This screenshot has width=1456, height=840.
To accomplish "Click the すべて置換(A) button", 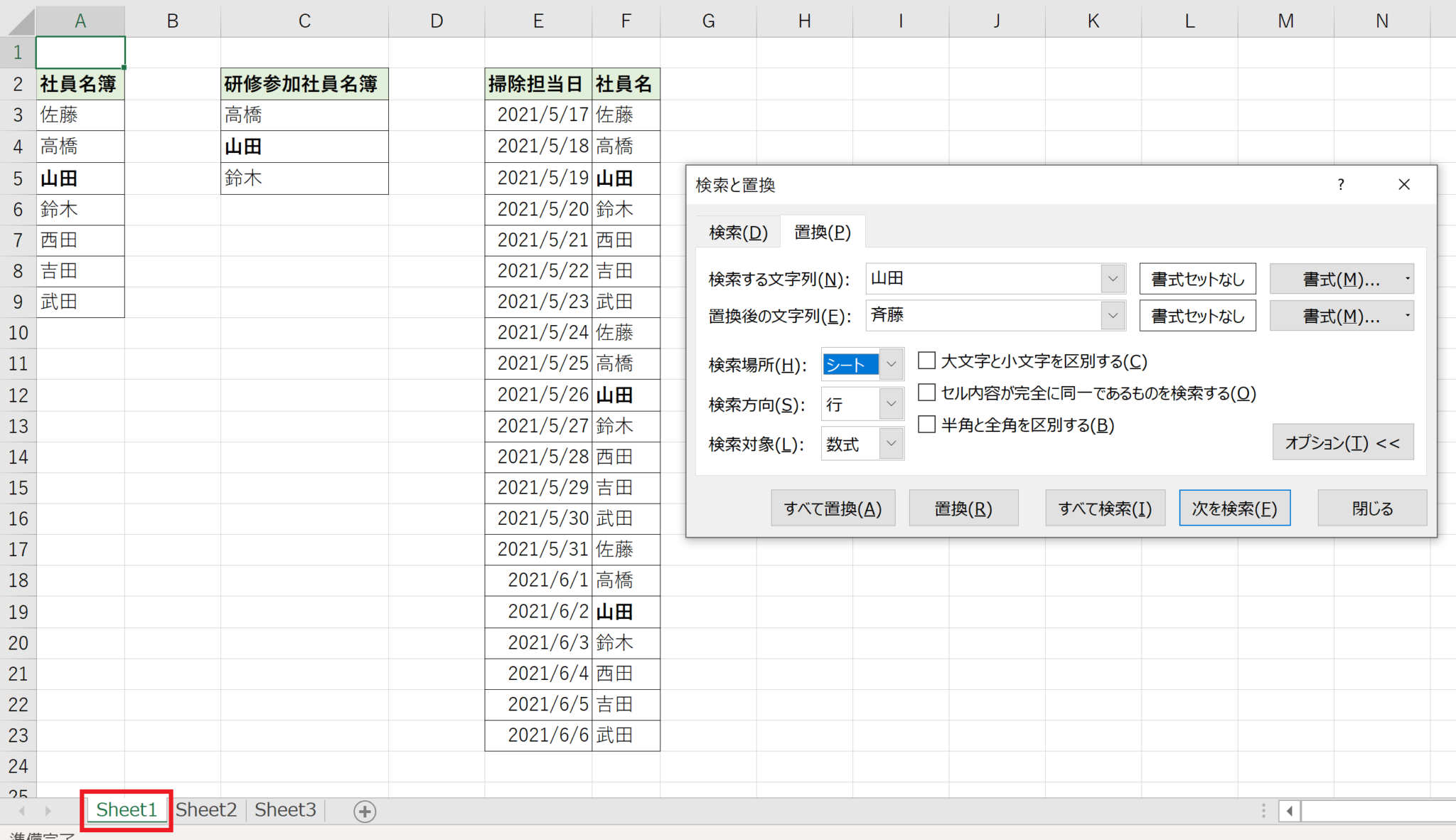I will (833, 509).
